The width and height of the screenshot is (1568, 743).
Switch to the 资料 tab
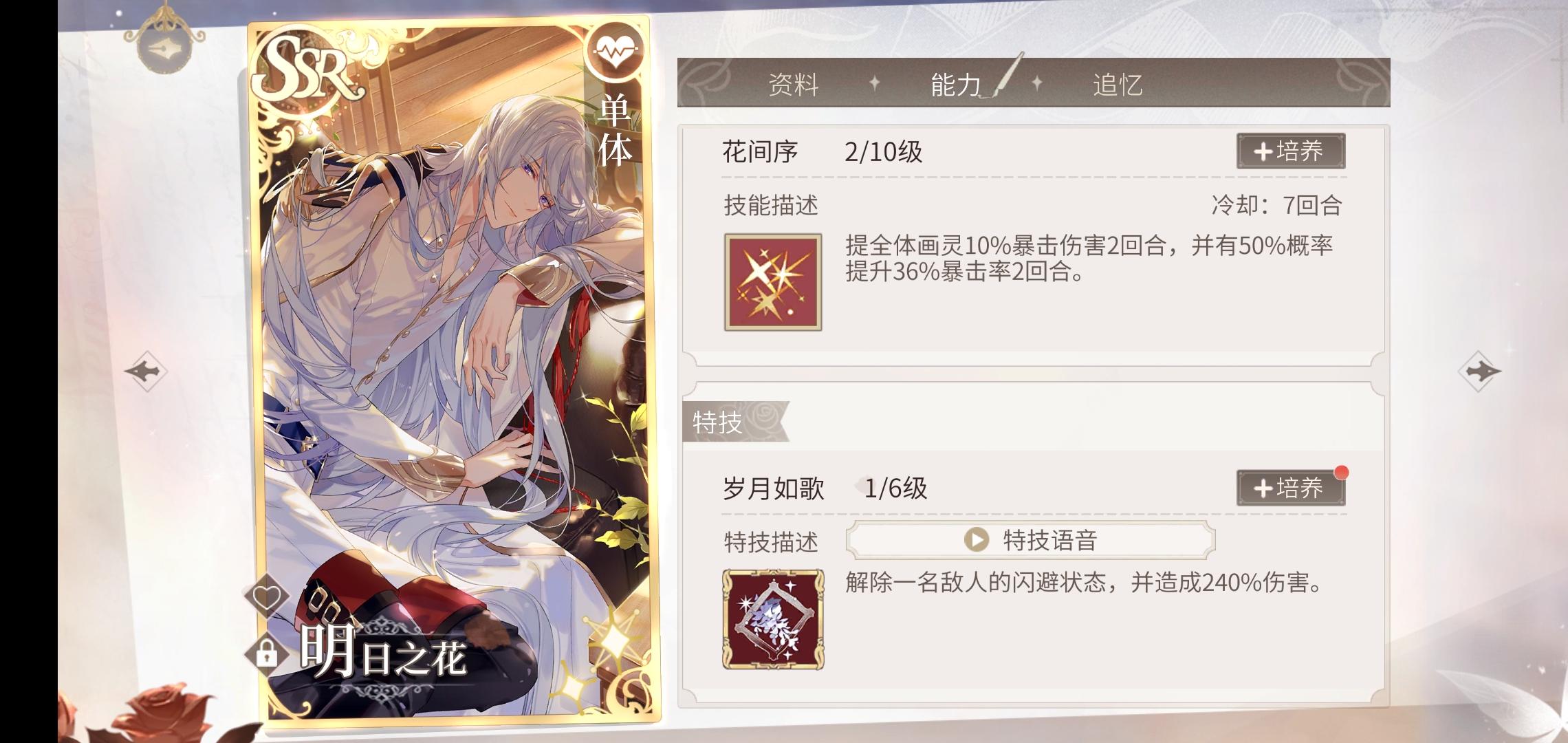(x=794, y=84)
